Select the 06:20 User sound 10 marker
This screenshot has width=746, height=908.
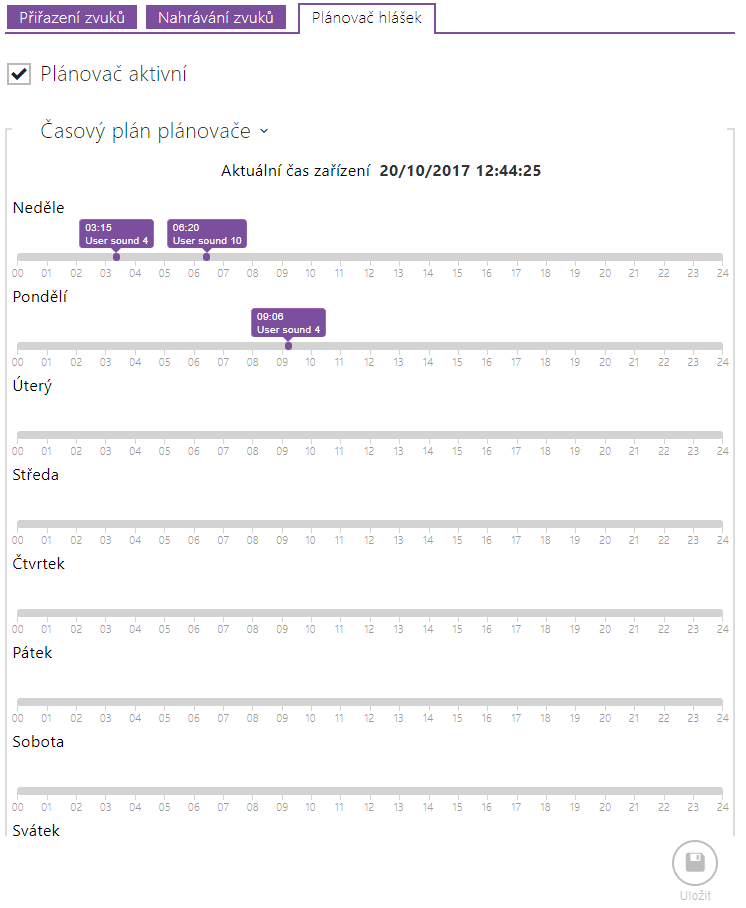click(207, 233)
